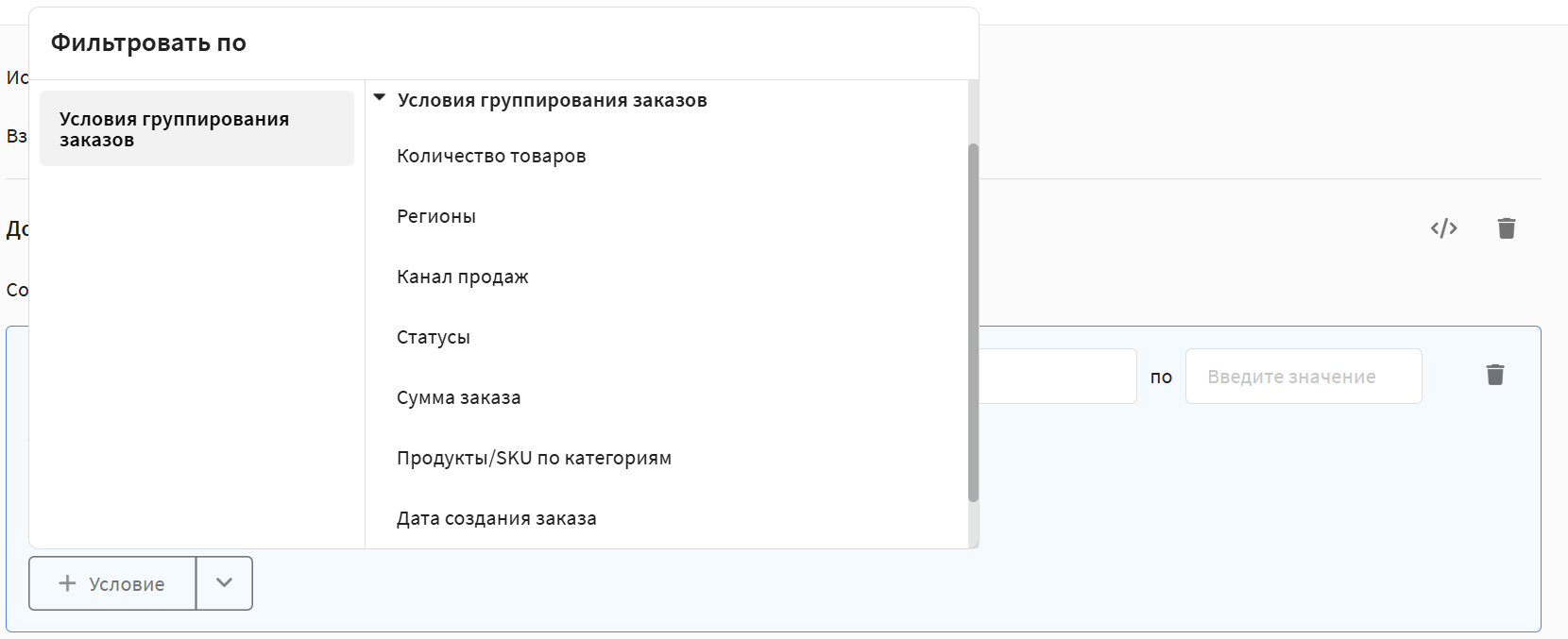Click the code view icon
The height and width of the screenshot is (639, 1568).
click(x=1443, y=228)
